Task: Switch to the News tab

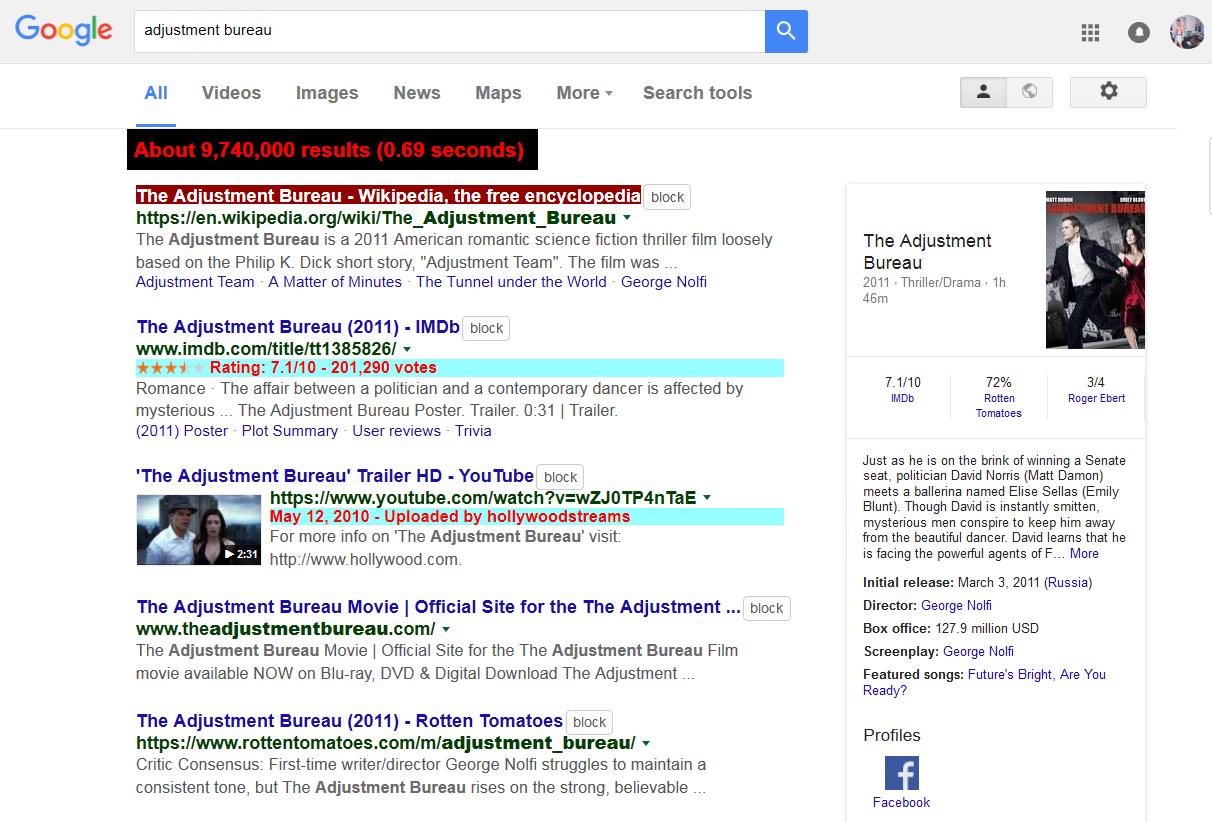Action: click(417, 93)
